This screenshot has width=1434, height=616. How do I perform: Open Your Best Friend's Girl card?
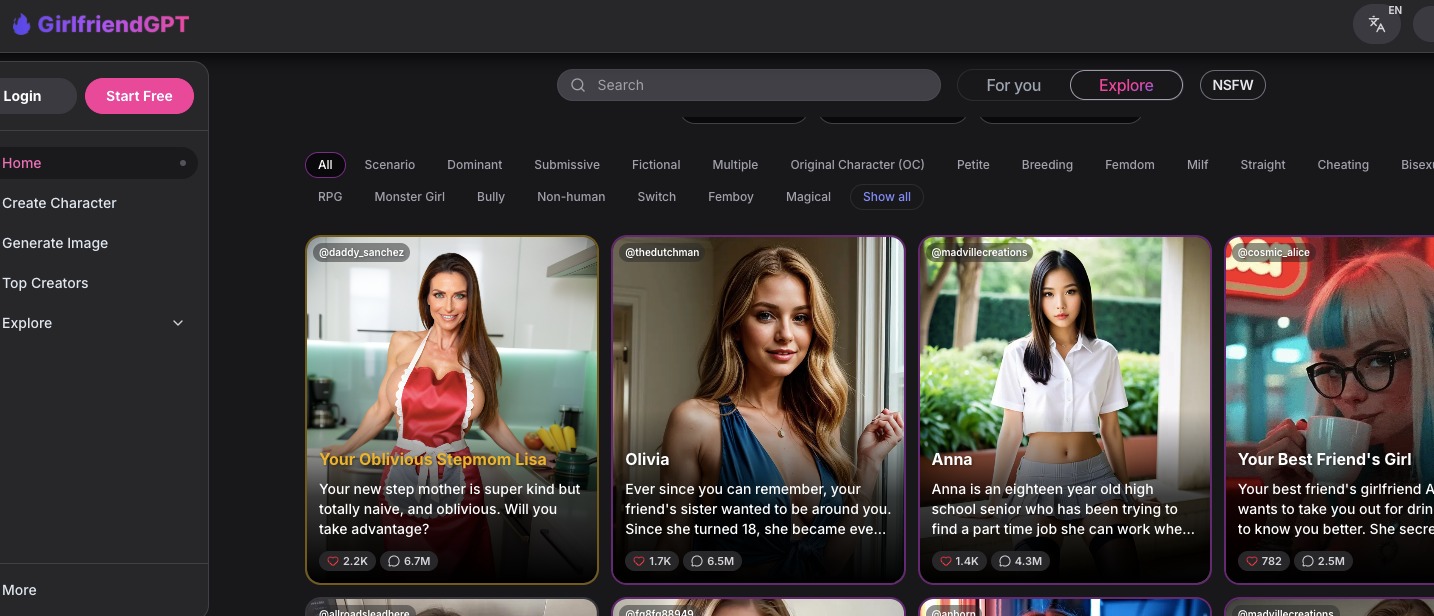tap(1330, 410)
